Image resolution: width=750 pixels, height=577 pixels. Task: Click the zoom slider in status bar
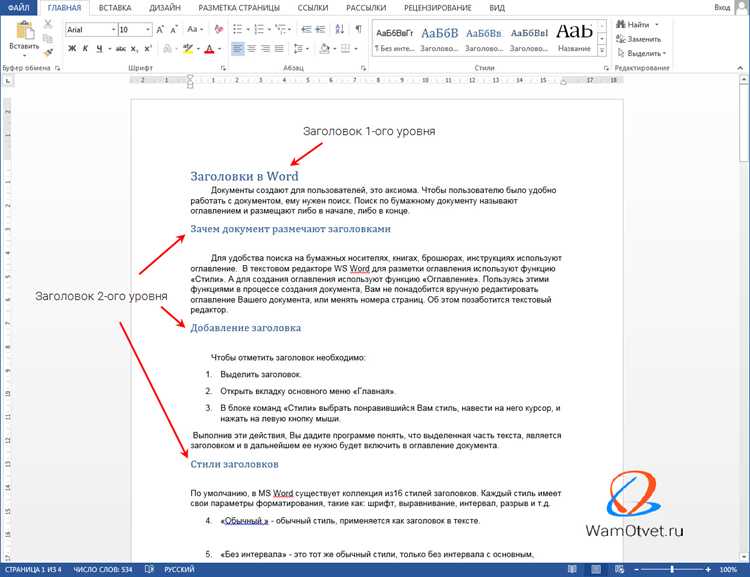coord(672,569)
